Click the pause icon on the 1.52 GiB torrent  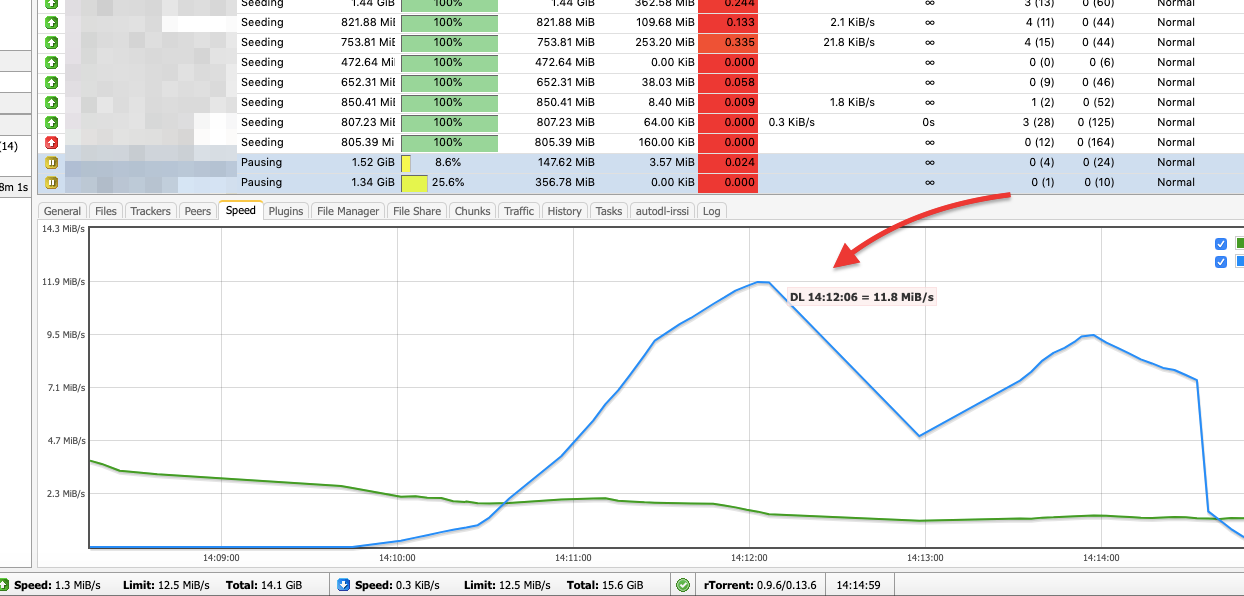[x=52, y=162]
